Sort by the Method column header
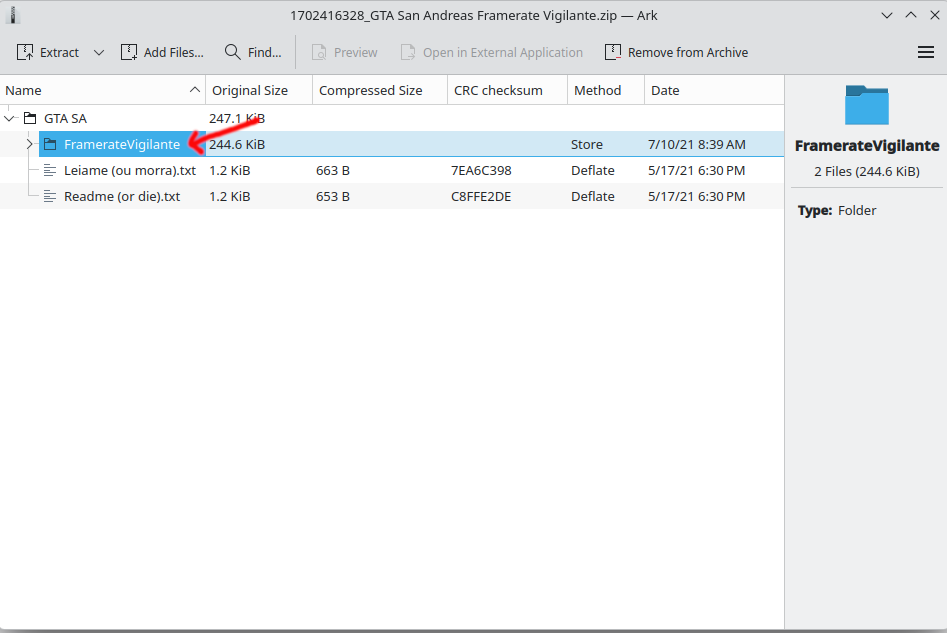The height and width of the screenshot is (633, 947). click(606, 91)
